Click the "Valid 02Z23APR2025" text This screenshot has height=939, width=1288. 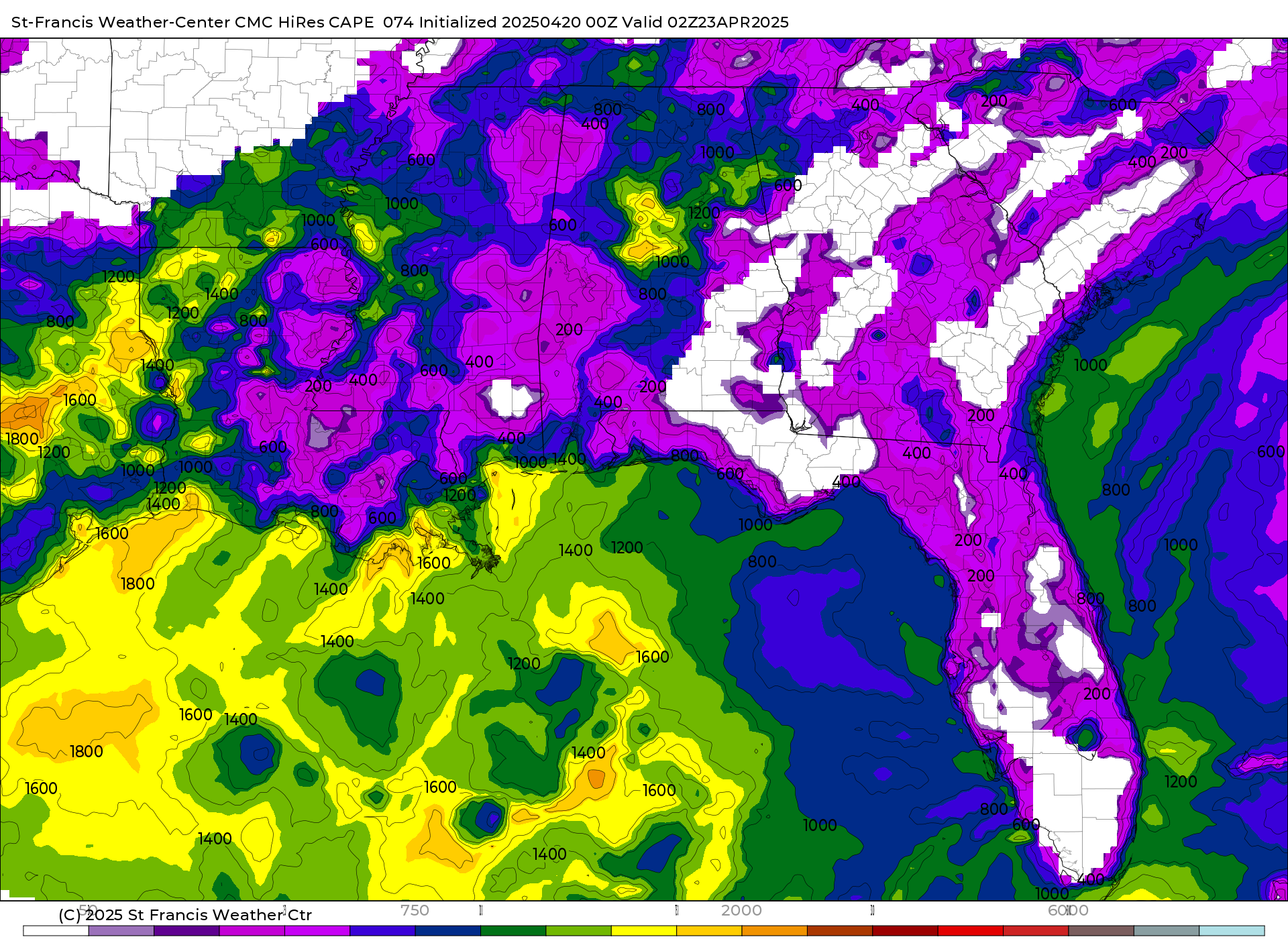point(706,22)
